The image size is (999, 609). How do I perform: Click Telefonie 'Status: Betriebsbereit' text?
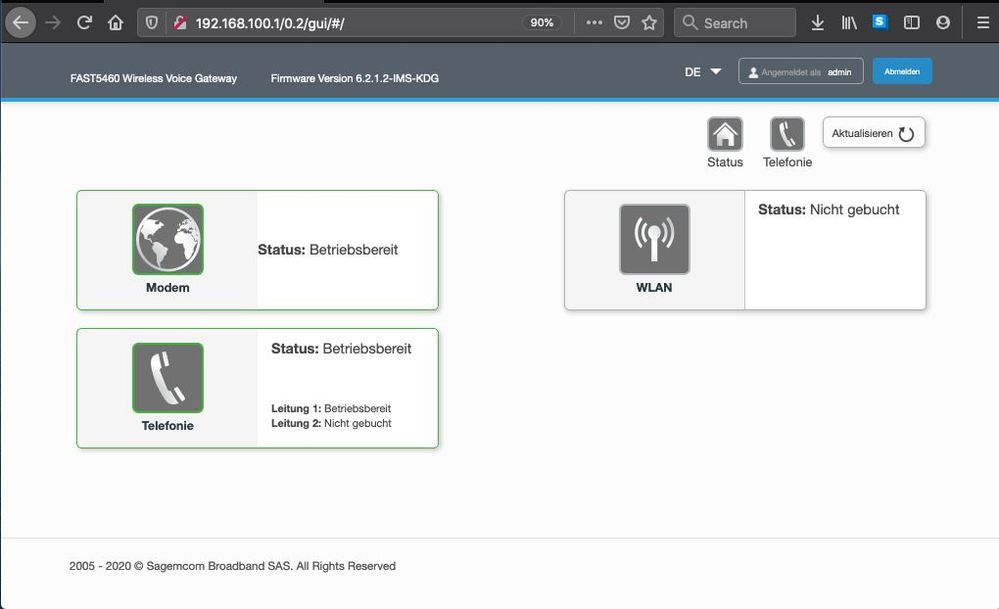point(341,349)
